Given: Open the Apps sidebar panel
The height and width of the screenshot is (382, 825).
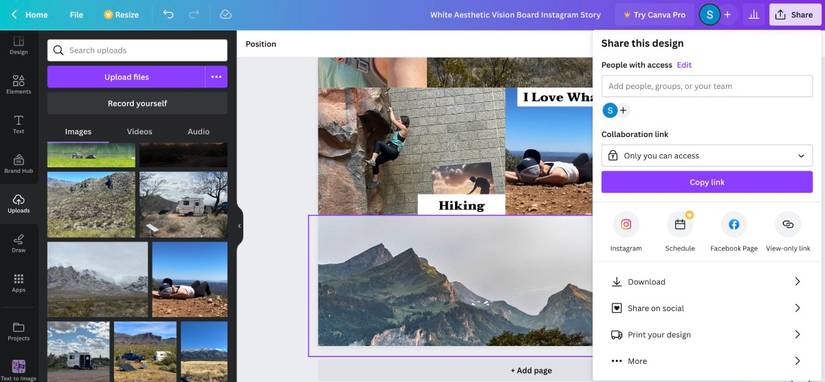Looking at the screenshot, I should tap(18, 283).
